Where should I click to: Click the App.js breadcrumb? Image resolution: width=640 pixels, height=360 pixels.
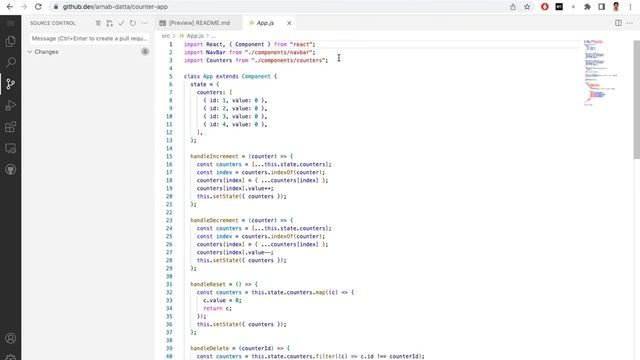(195, 36)
